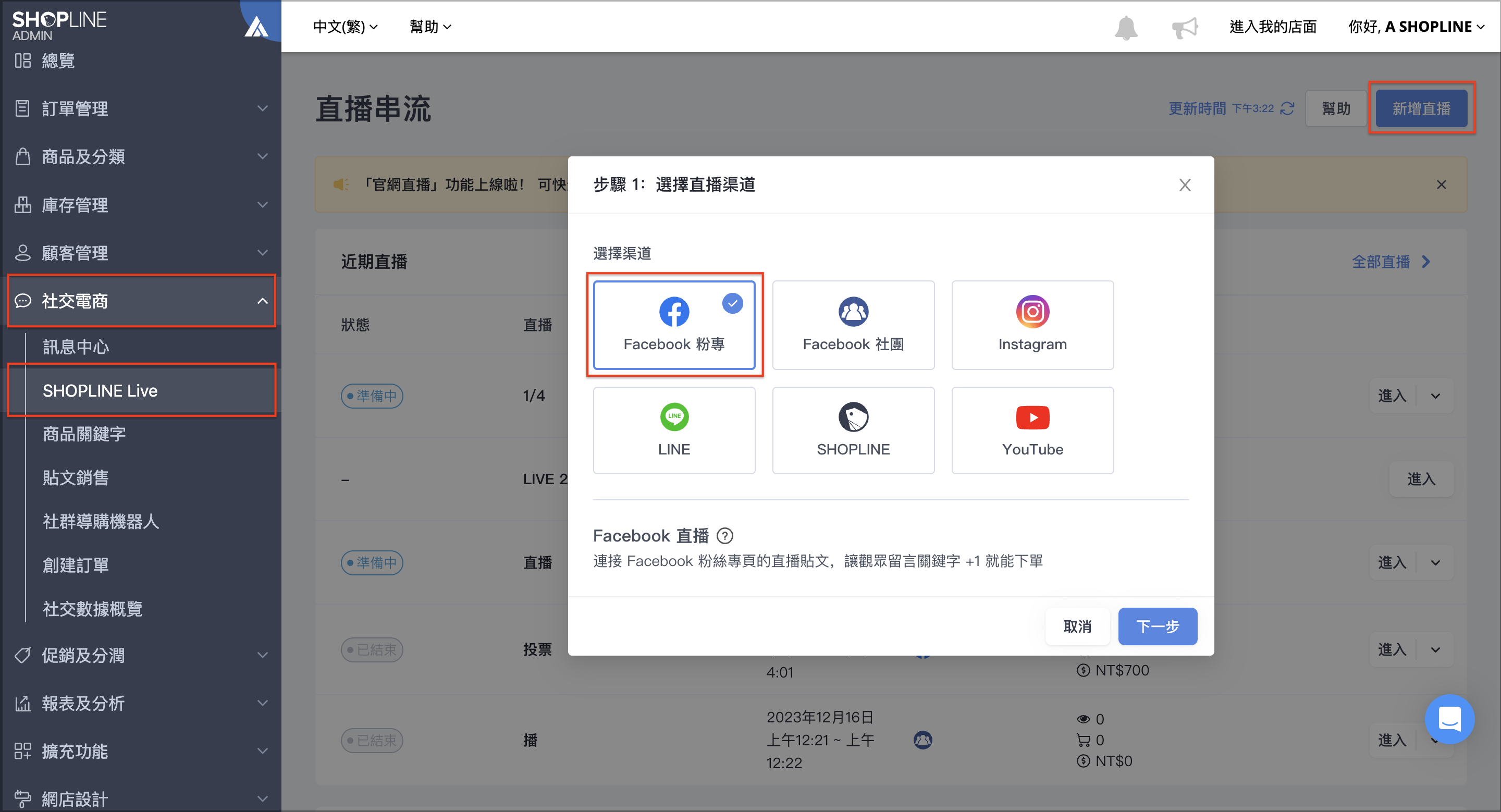The image size is (1501, 812).
Task: Open 社群導購機器人 submenu item
Action: (x=101, y=521)
